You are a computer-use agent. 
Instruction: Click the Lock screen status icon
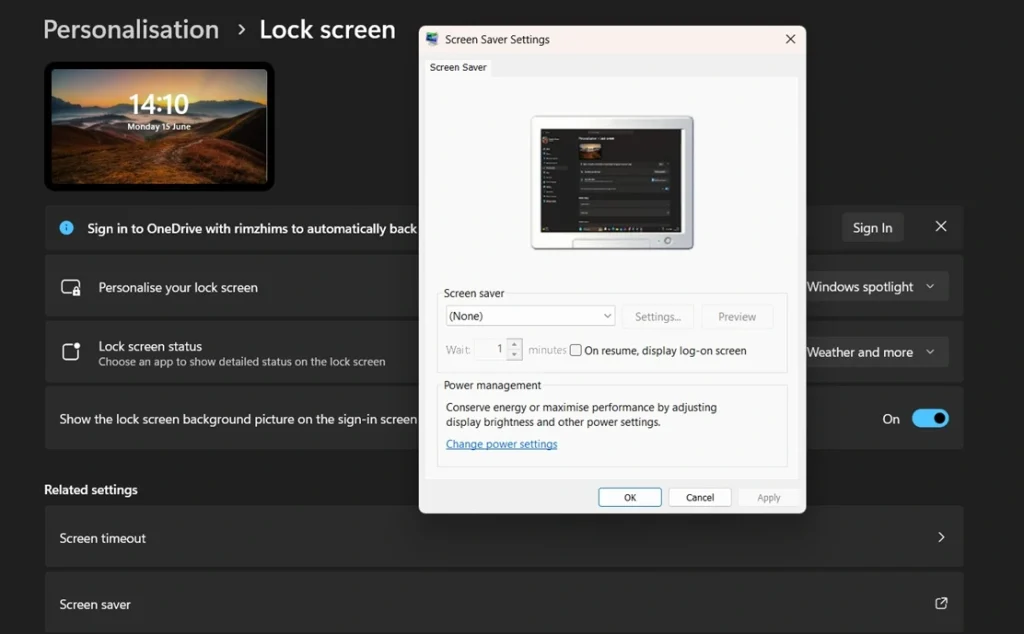[x=71, y=352]
